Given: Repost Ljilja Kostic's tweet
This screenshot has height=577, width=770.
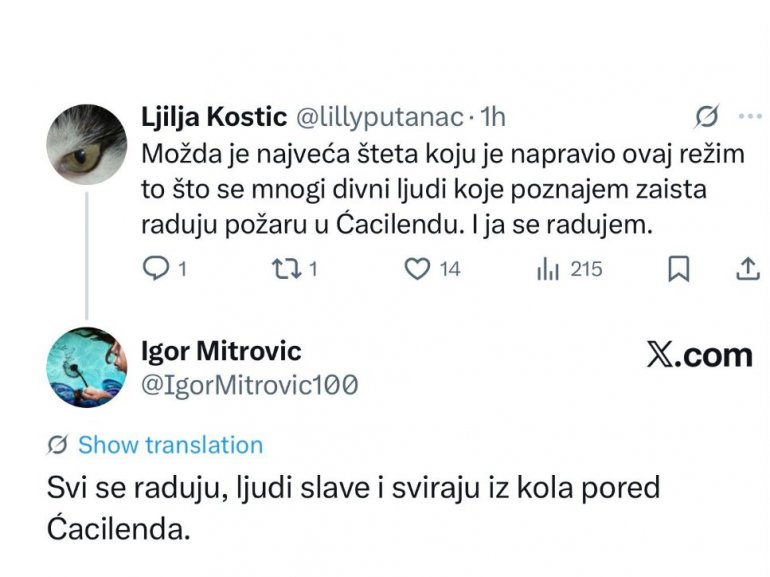Looking at the screenshot, I should pyautogui.click(x=285, y=268).
